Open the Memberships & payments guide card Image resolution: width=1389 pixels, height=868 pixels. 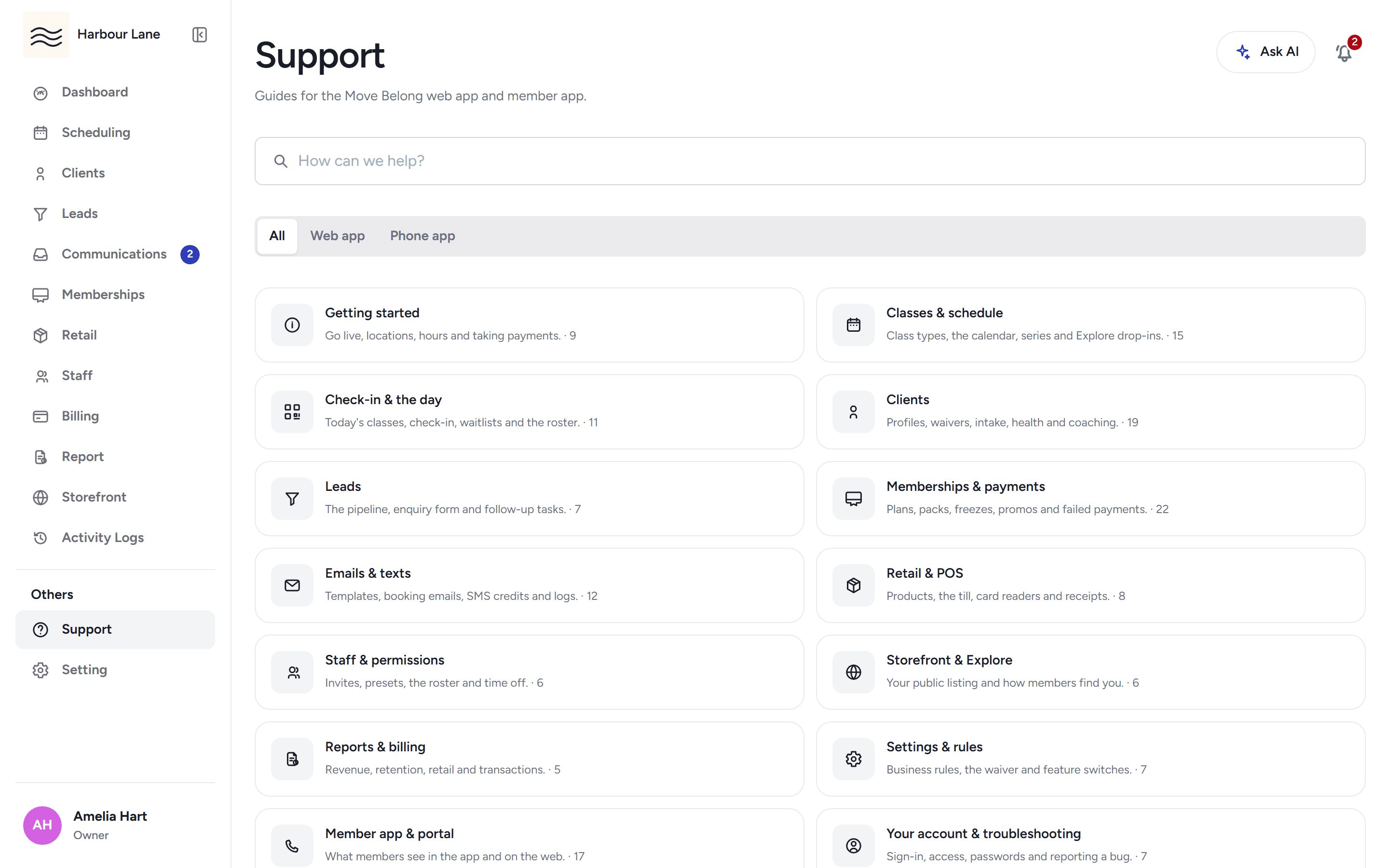(1090, 498)
